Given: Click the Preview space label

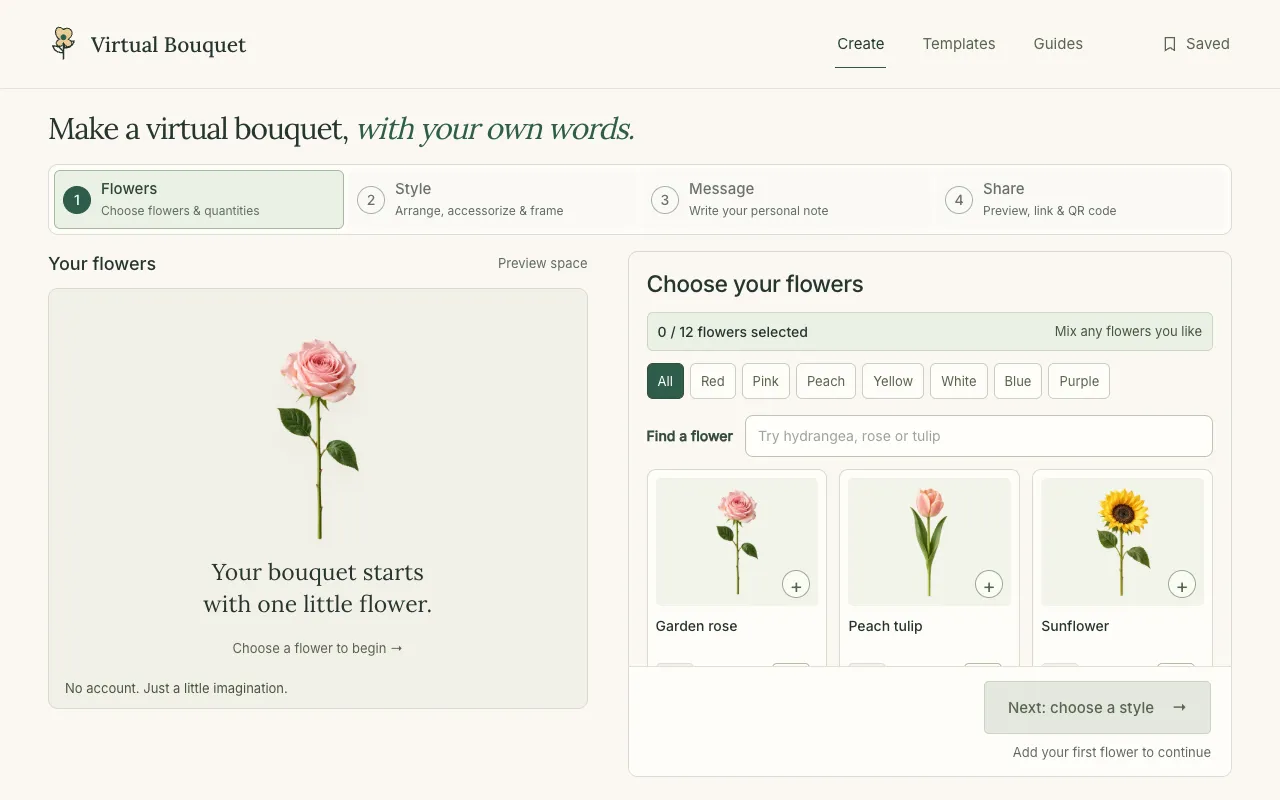Looking at the screenshot, I should pyautogui.click(x=543, y=263).
